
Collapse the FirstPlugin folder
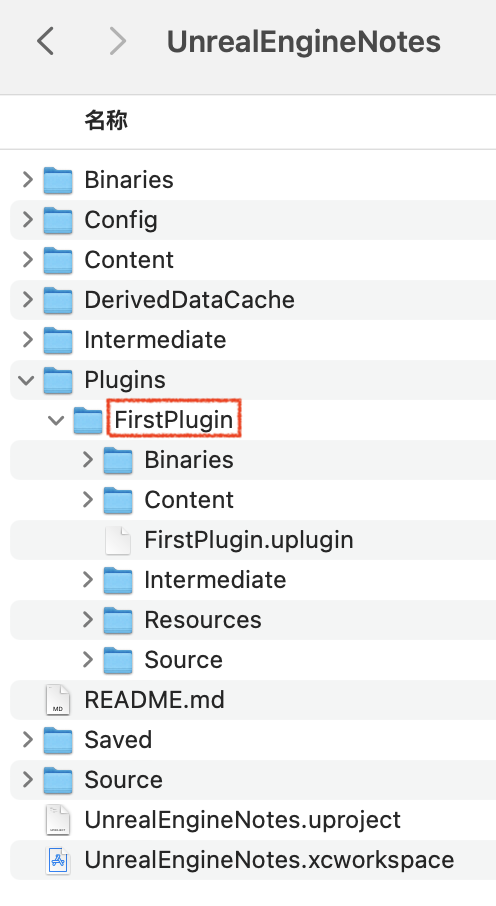56,420
